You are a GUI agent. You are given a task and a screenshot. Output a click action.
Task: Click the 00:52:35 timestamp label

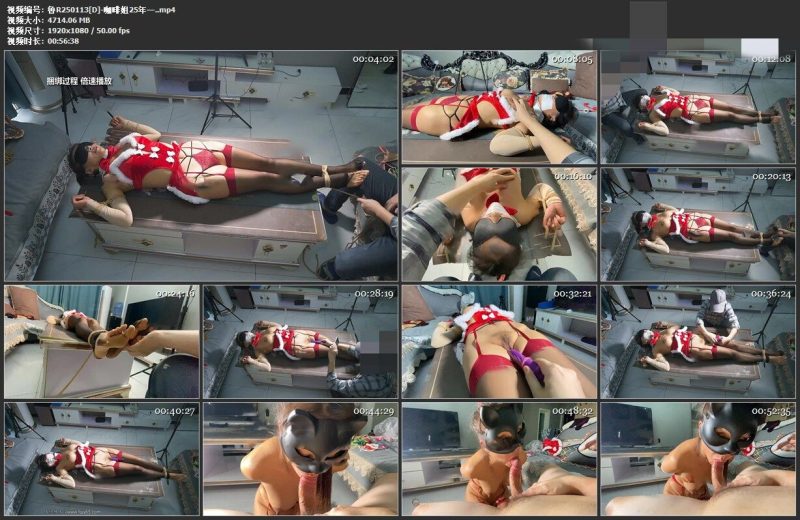pyautogui.click(x=772, y=411)
